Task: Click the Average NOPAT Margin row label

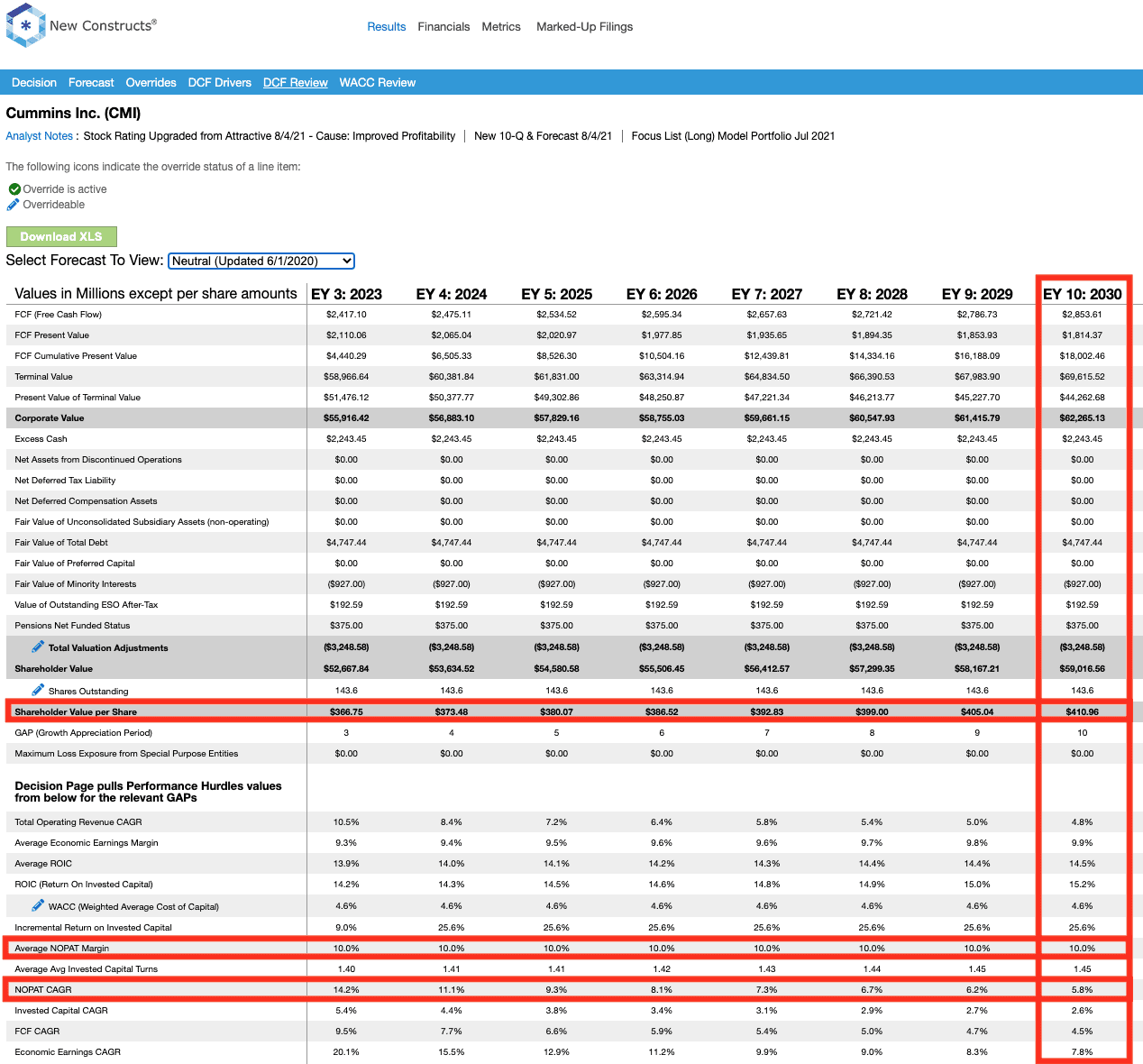Action: pos(62,949)
